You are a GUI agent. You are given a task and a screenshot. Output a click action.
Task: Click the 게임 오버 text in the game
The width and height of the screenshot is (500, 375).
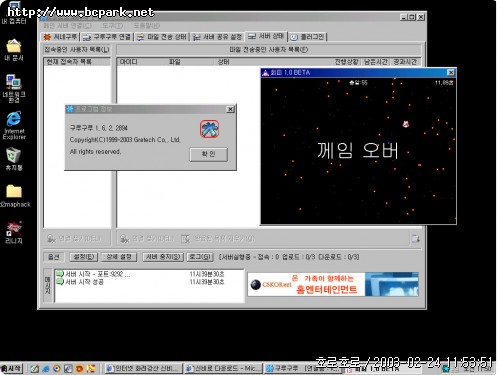click(x=357, y=150)
